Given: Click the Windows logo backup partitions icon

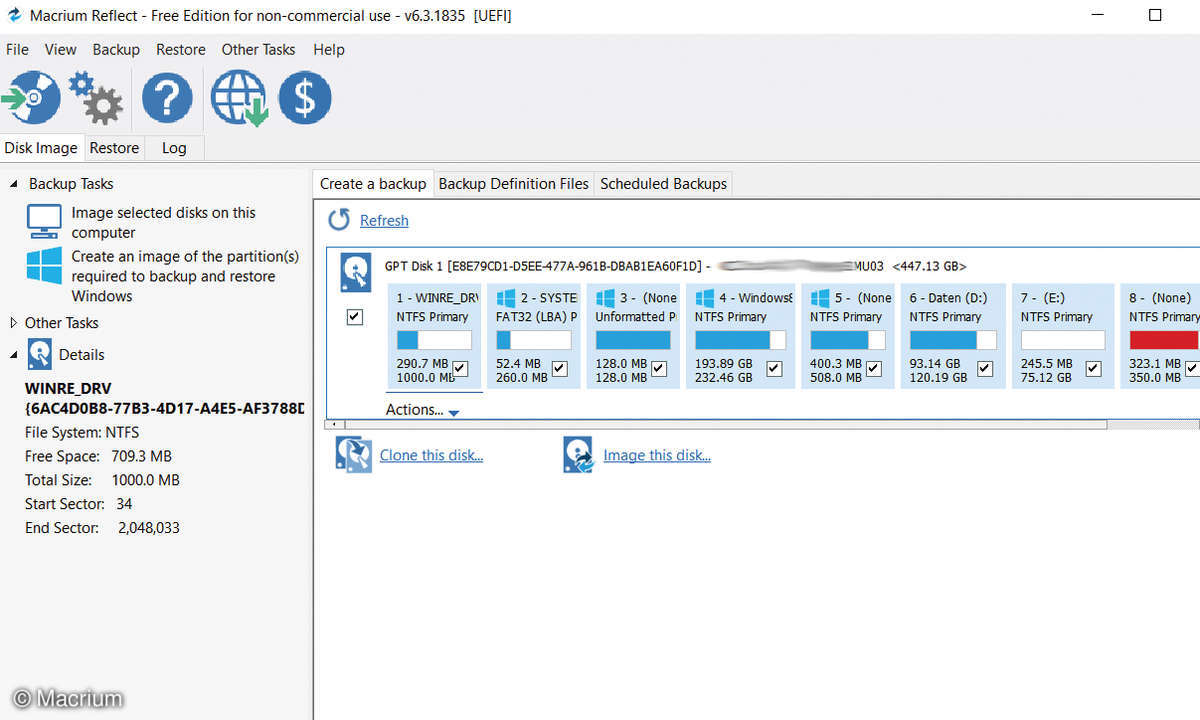Looking at the screenshot, I should pos(44,267).
